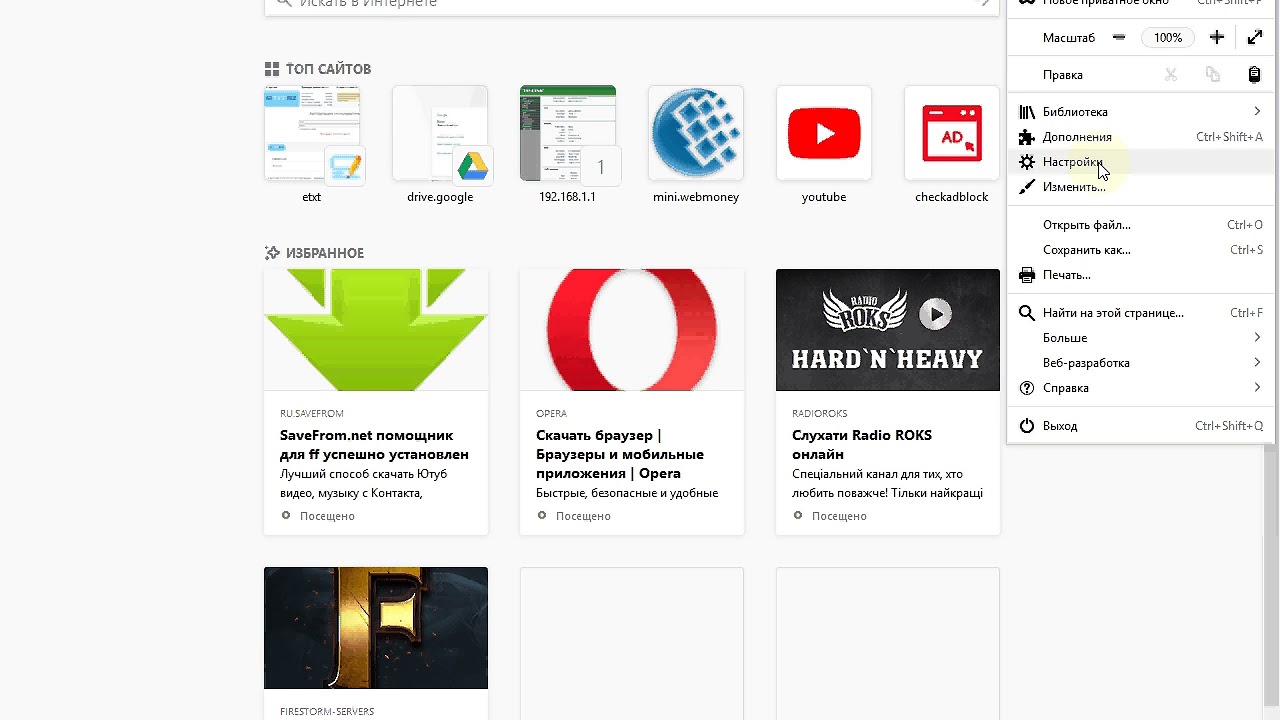
Task: Click the magnifier icon beside Найти
Action: (x=1027, y=313)
